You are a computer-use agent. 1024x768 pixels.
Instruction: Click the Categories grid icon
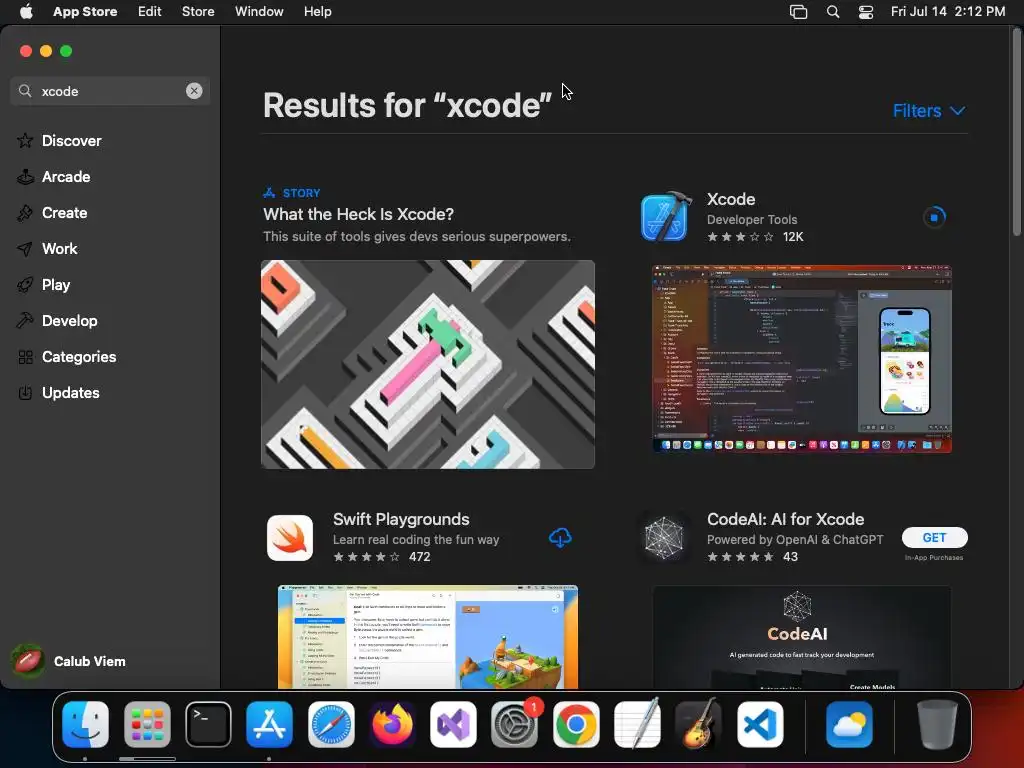tap(25, 357)
